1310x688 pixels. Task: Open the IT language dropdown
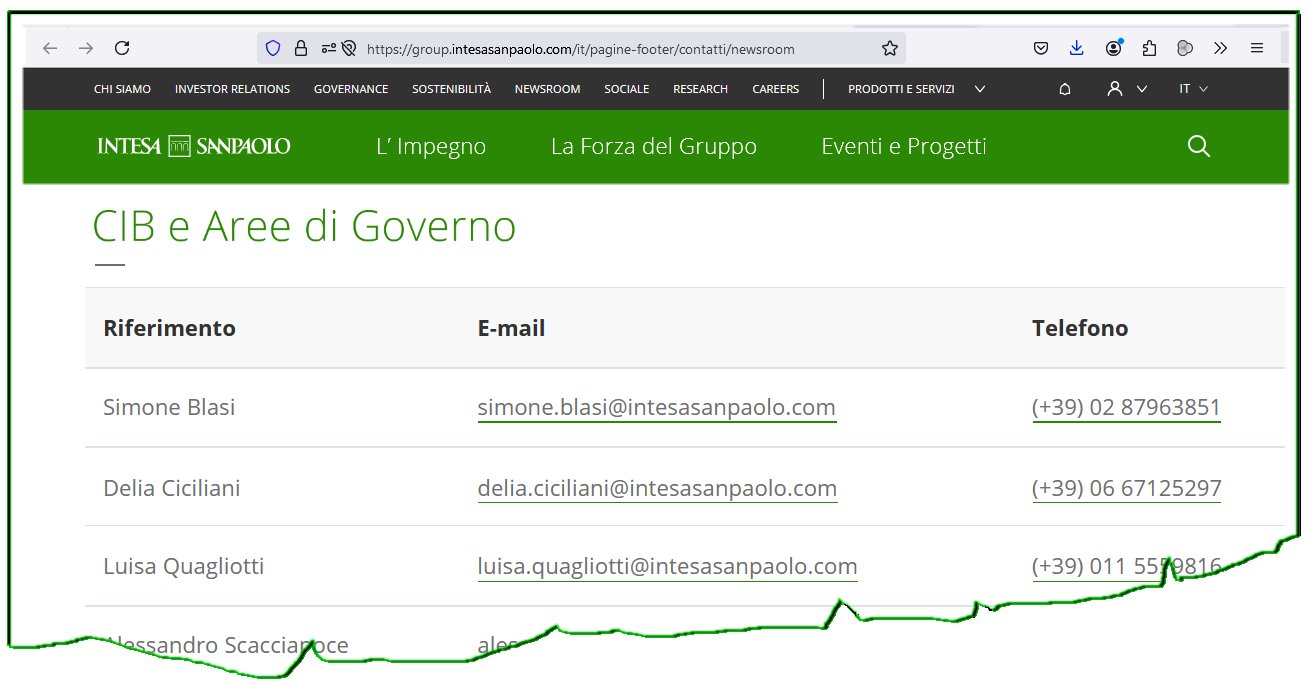tap(1193, 89)
